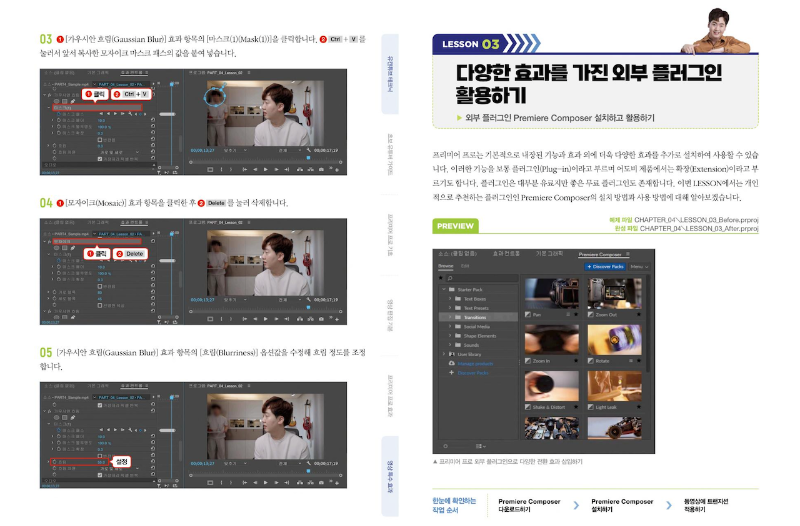Click the export frame camera in step 03 monitor
The width and height of the screenshot is (800, 526).
[321, 169]
